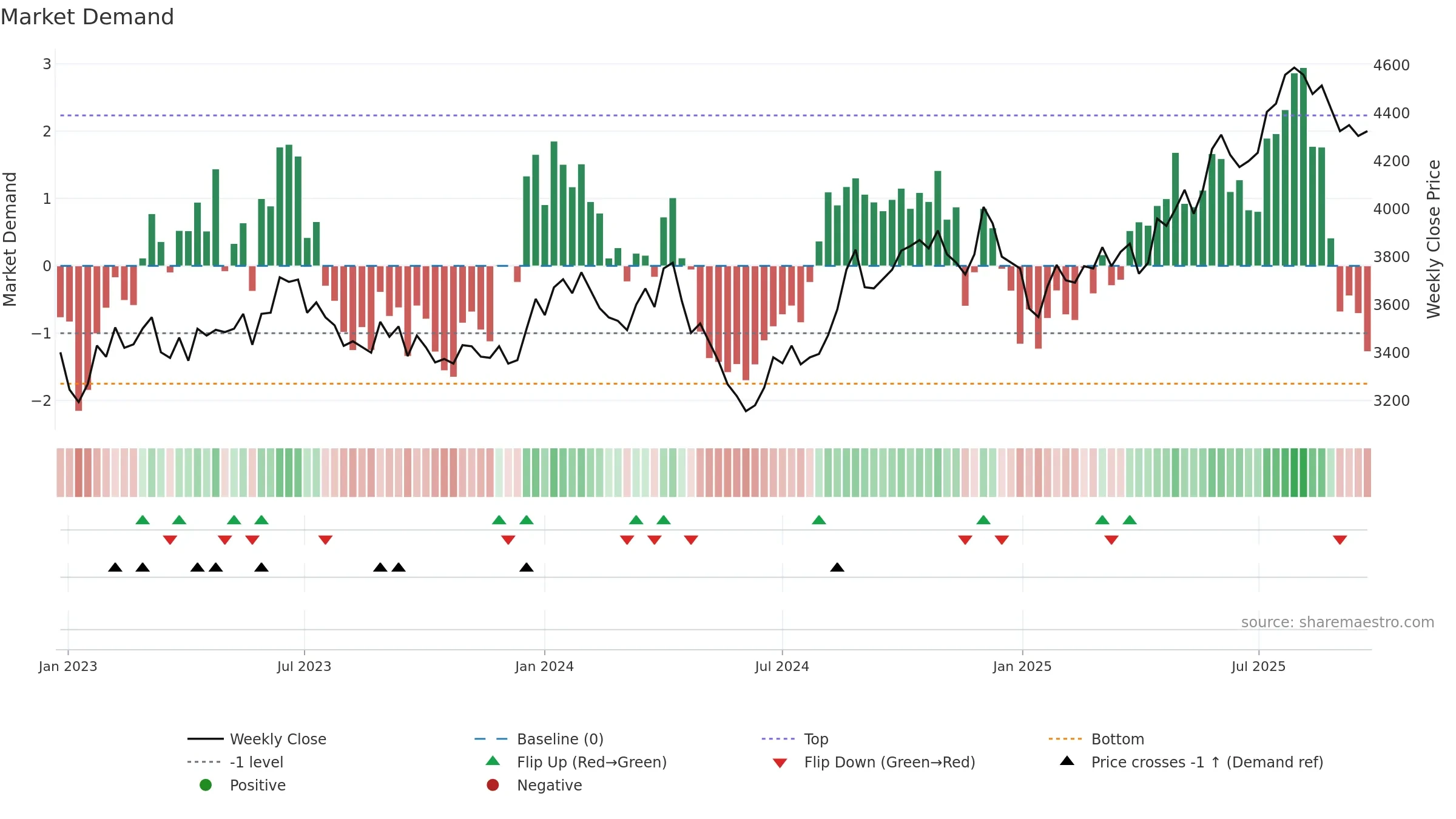1456x819 pixels.
Task: Toggle the -1 level legend entry
Action: (235, 762)
